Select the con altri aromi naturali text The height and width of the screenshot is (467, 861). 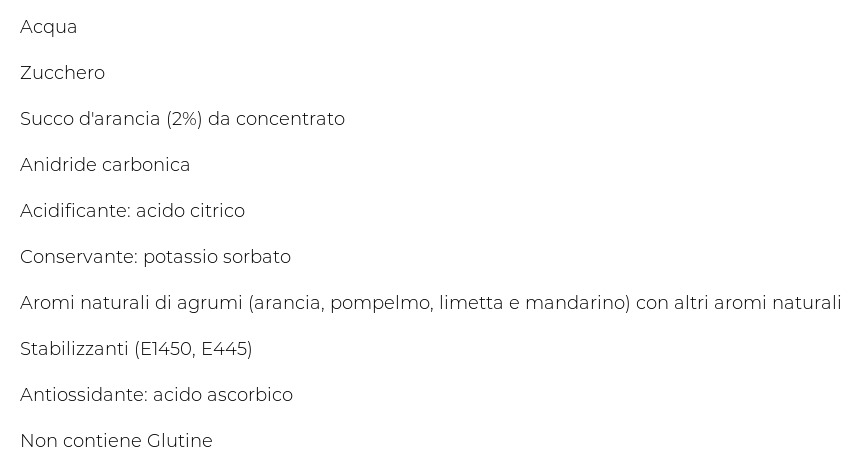(739, 303)
